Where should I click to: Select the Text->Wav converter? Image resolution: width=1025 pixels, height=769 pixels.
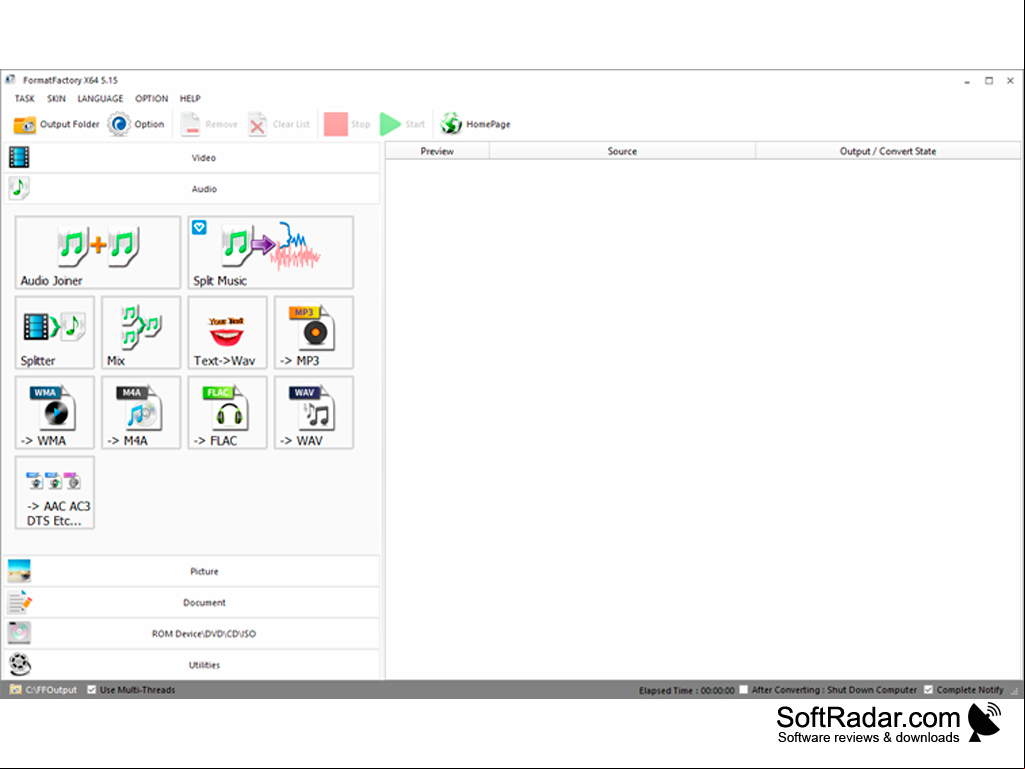(x=227, y=332)
